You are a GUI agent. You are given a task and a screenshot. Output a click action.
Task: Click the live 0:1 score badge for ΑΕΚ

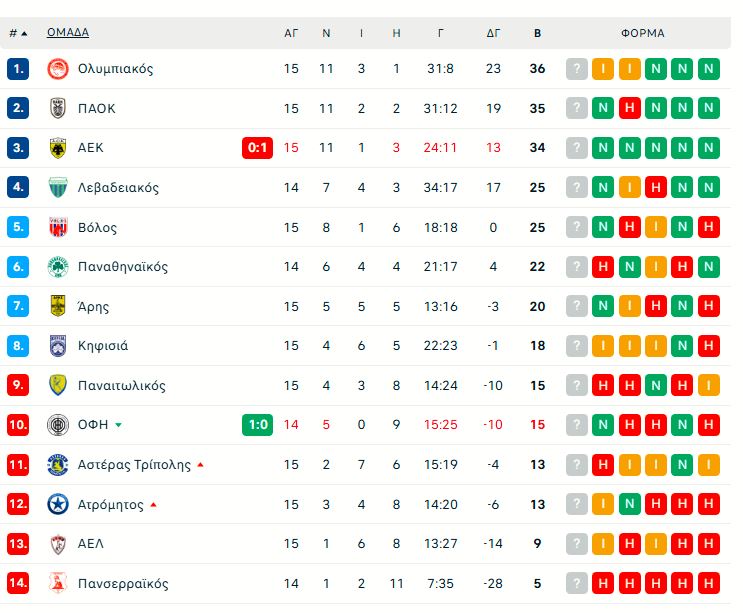pyautogui.click(x=257, y=148)
